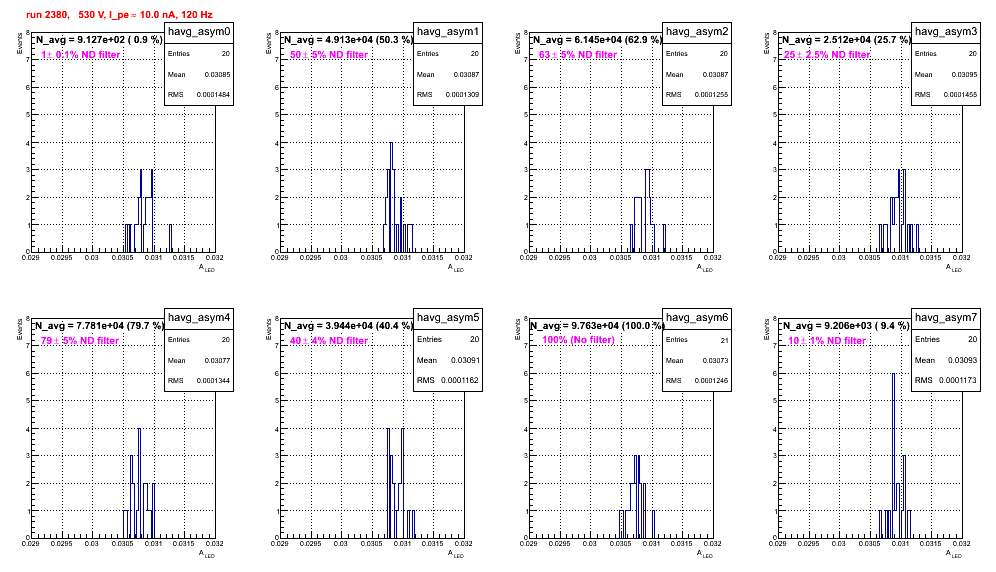The height and width of the screenshot is (572, 996).
Task: Click Events axis title of havg_asym4 plot
Action: [20, 330]
